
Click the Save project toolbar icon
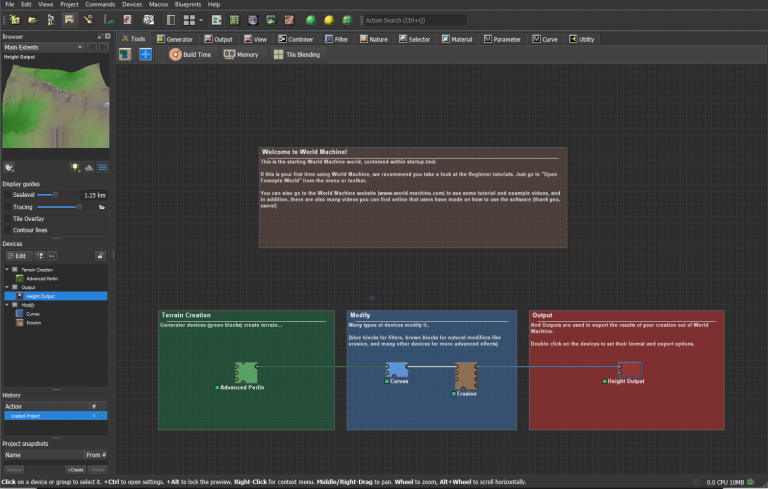click(x=69, y=19)
